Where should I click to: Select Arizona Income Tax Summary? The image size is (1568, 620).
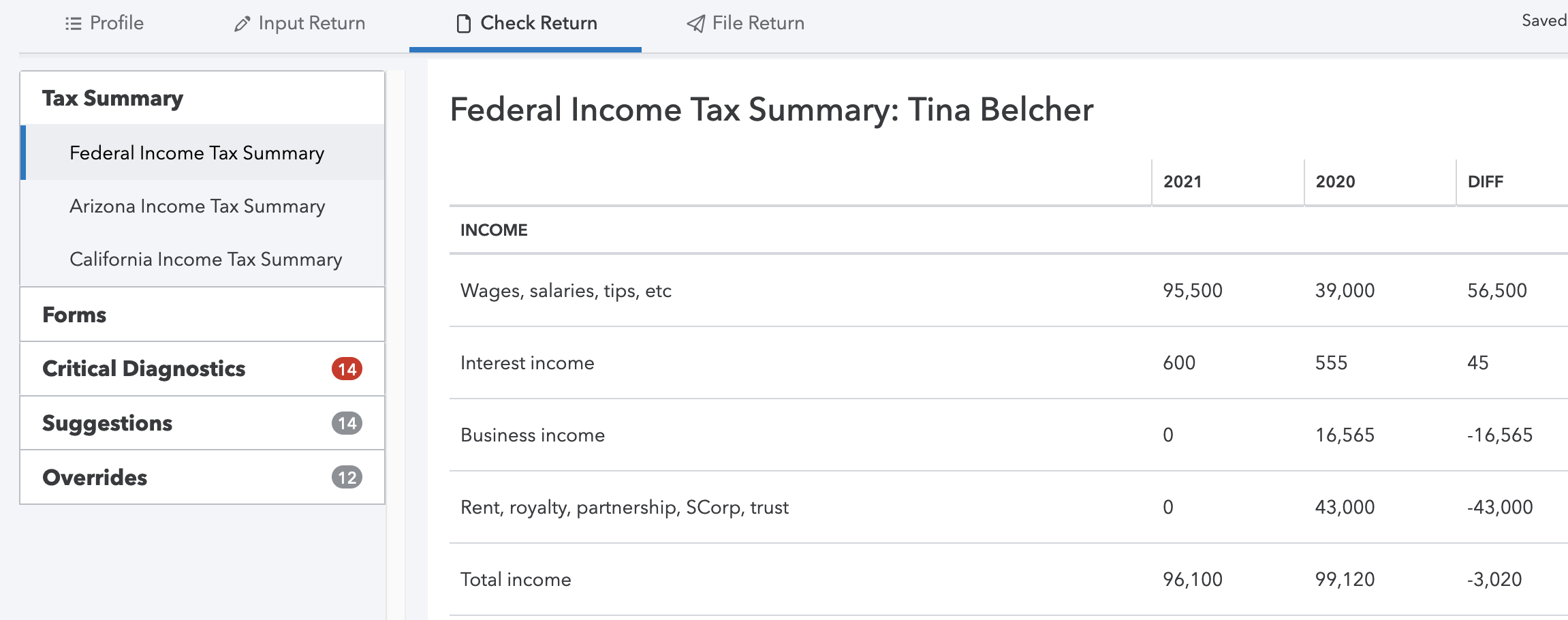[x=197, y=206]
